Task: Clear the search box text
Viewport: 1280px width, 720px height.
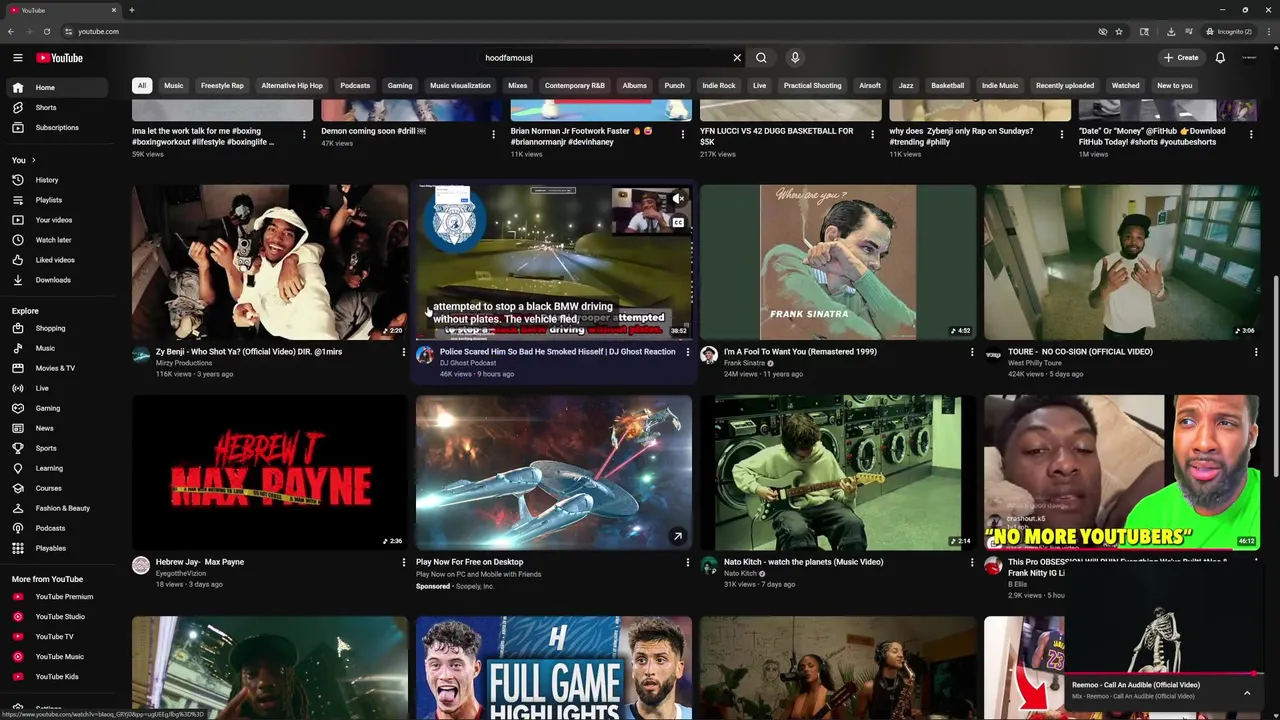Action: [737, 58]
